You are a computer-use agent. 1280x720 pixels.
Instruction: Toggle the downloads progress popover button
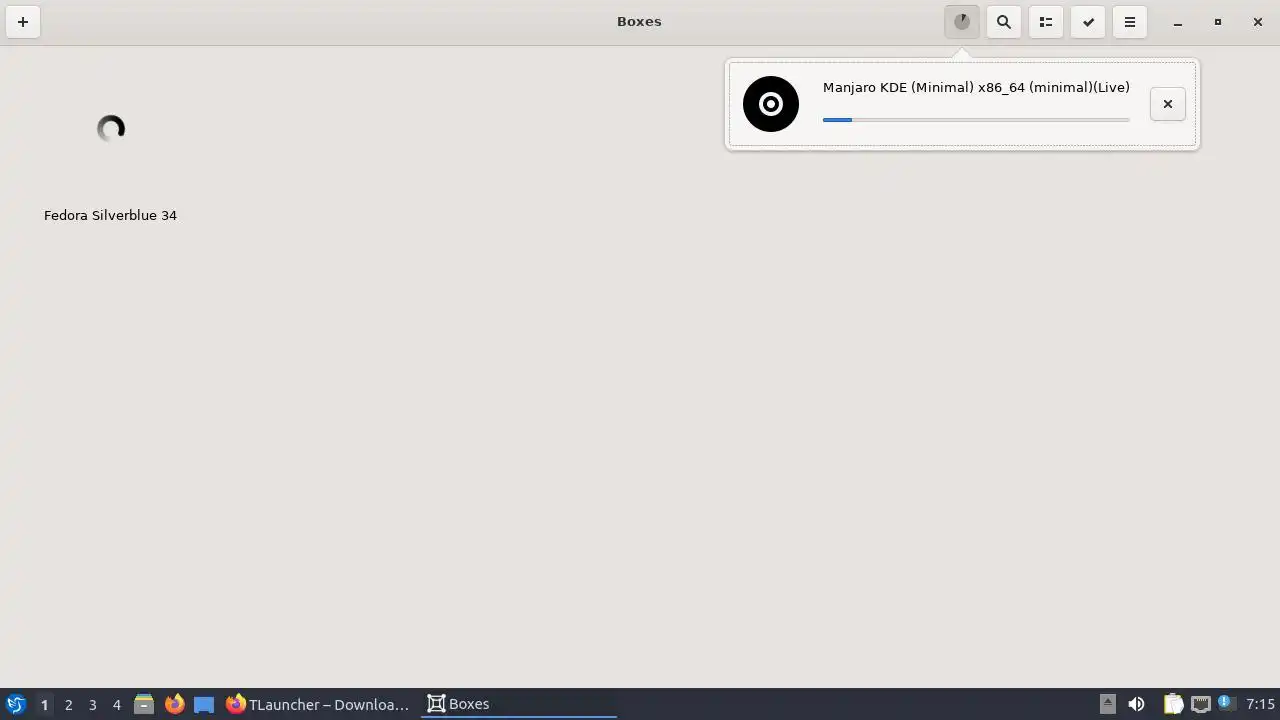[x=962, y=22]
